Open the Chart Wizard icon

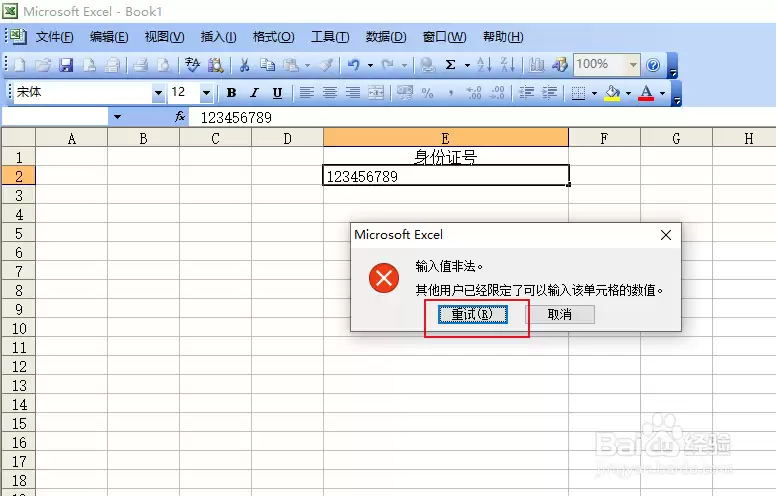[536, 65]
